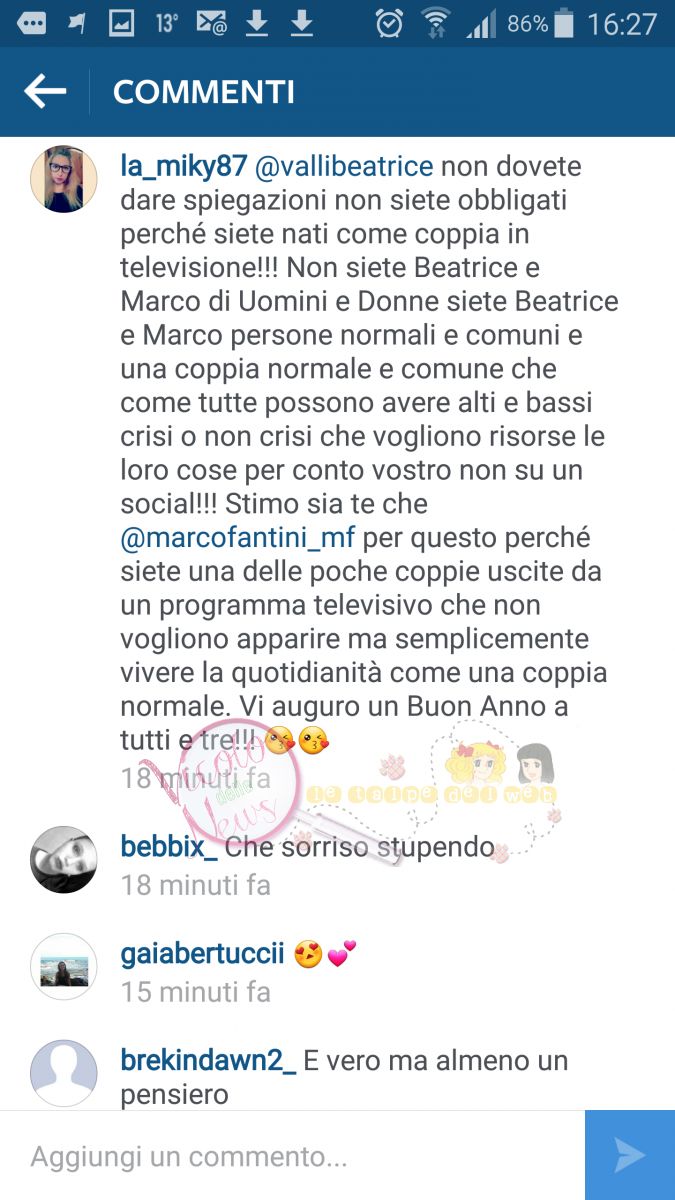Focus the Aggiungi un commento field
675x1200 pixels.
pos(292,1156)
